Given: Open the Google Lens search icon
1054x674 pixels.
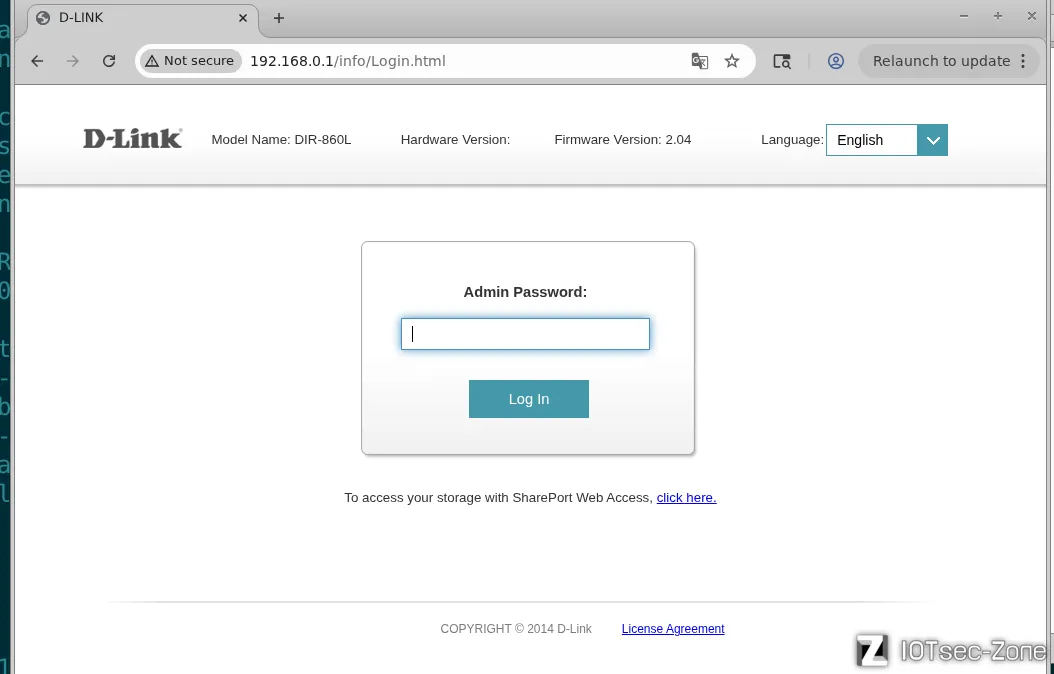Looking at the screenshot, I should (782, 61).
